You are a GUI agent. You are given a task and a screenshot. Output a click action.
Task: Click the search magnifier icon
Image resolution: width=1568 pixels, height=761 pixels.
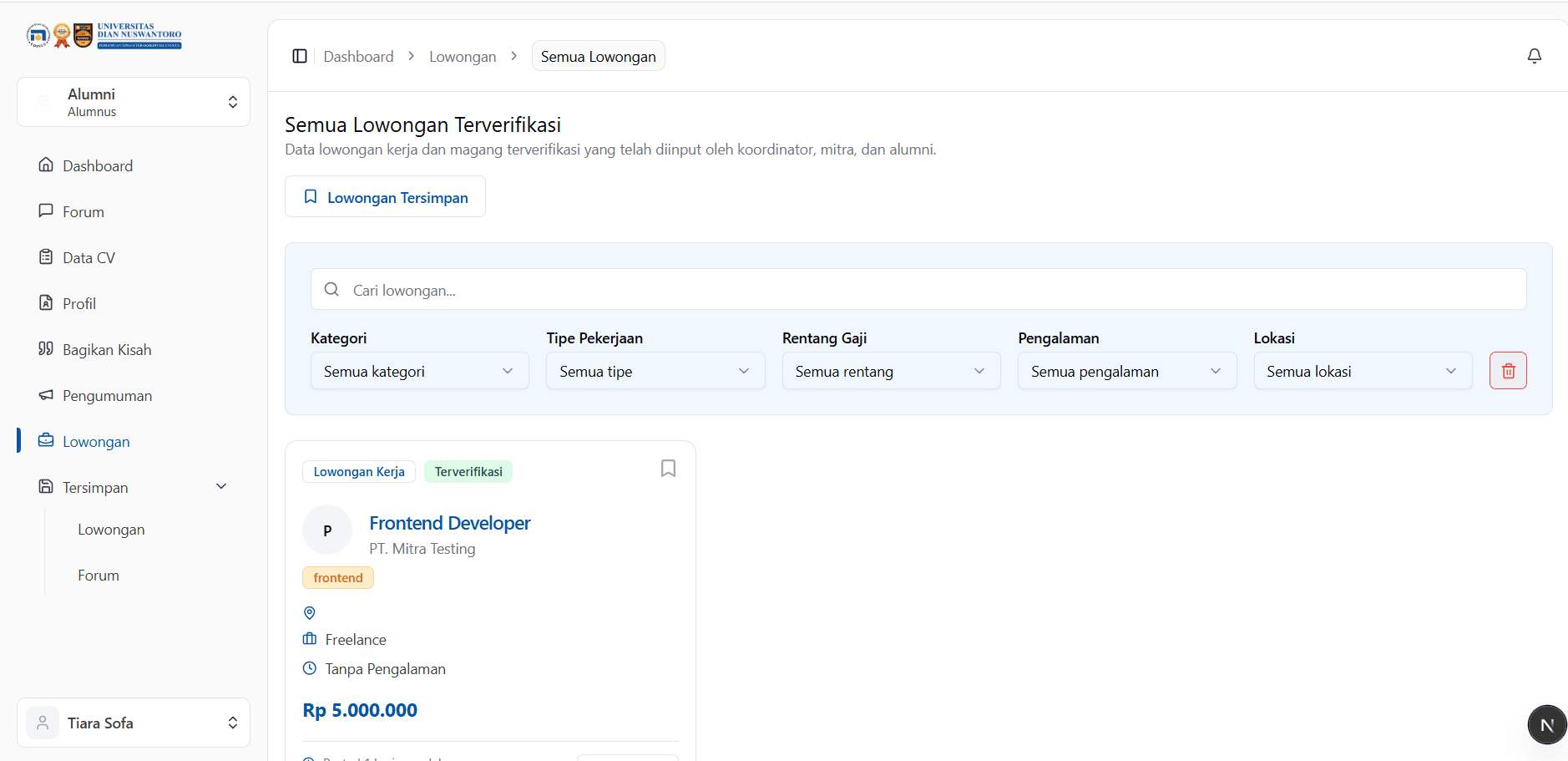(x=331, y=289)
